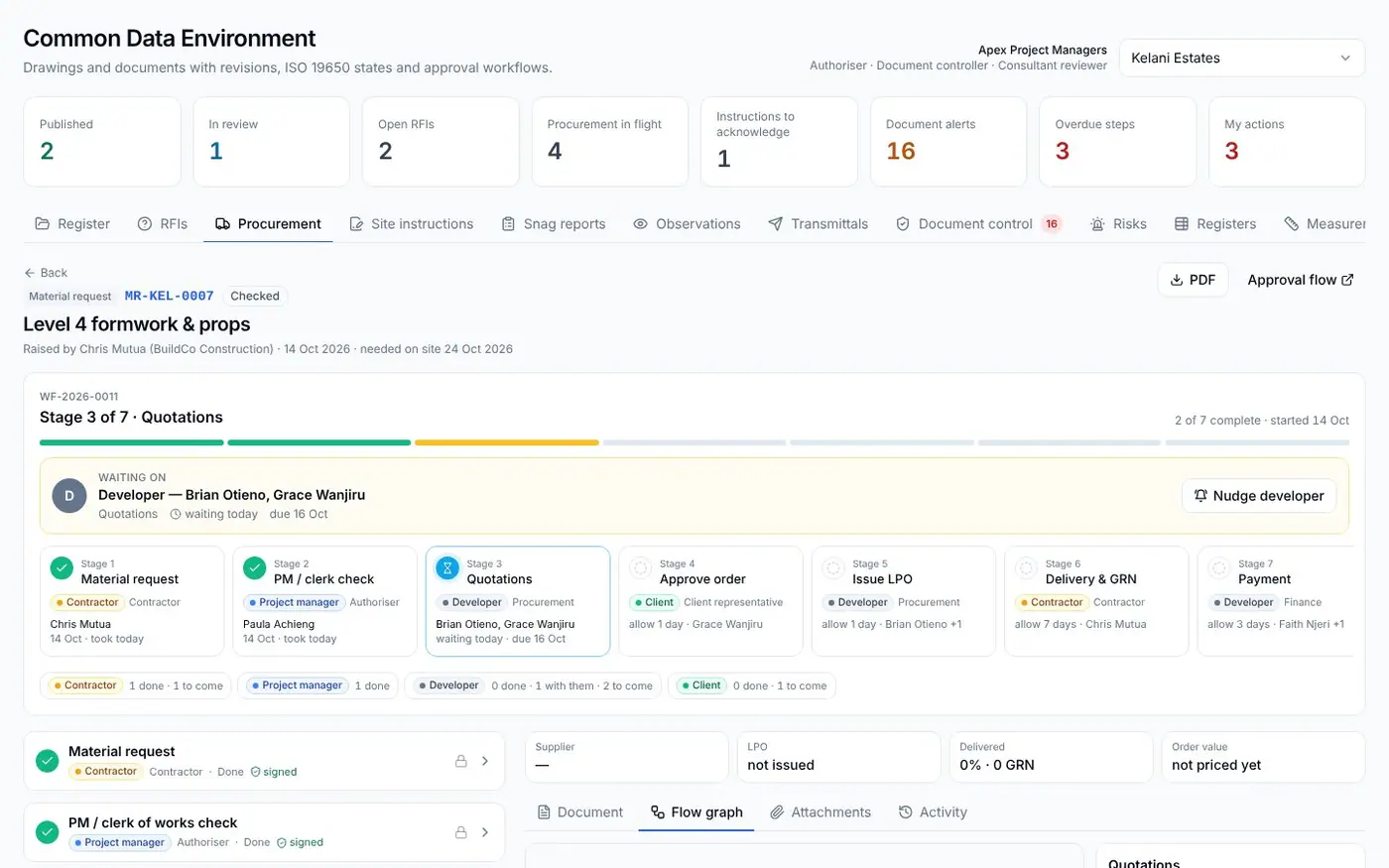Click the amber Stage 3 progress bar segment
The image size is (1389, 868).
click(x=507, y=442)
